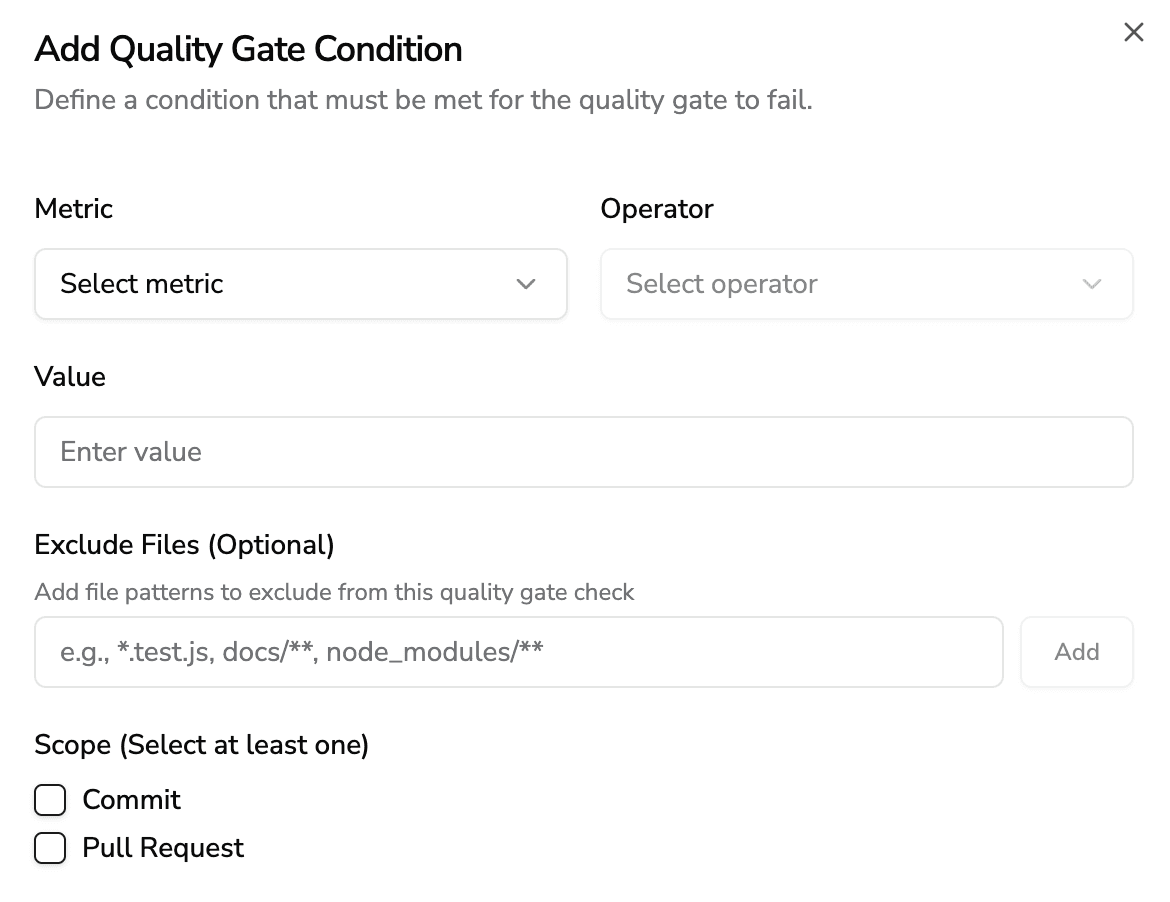Click the Operator section heading
1170x902 pixels.
point(657,209)
